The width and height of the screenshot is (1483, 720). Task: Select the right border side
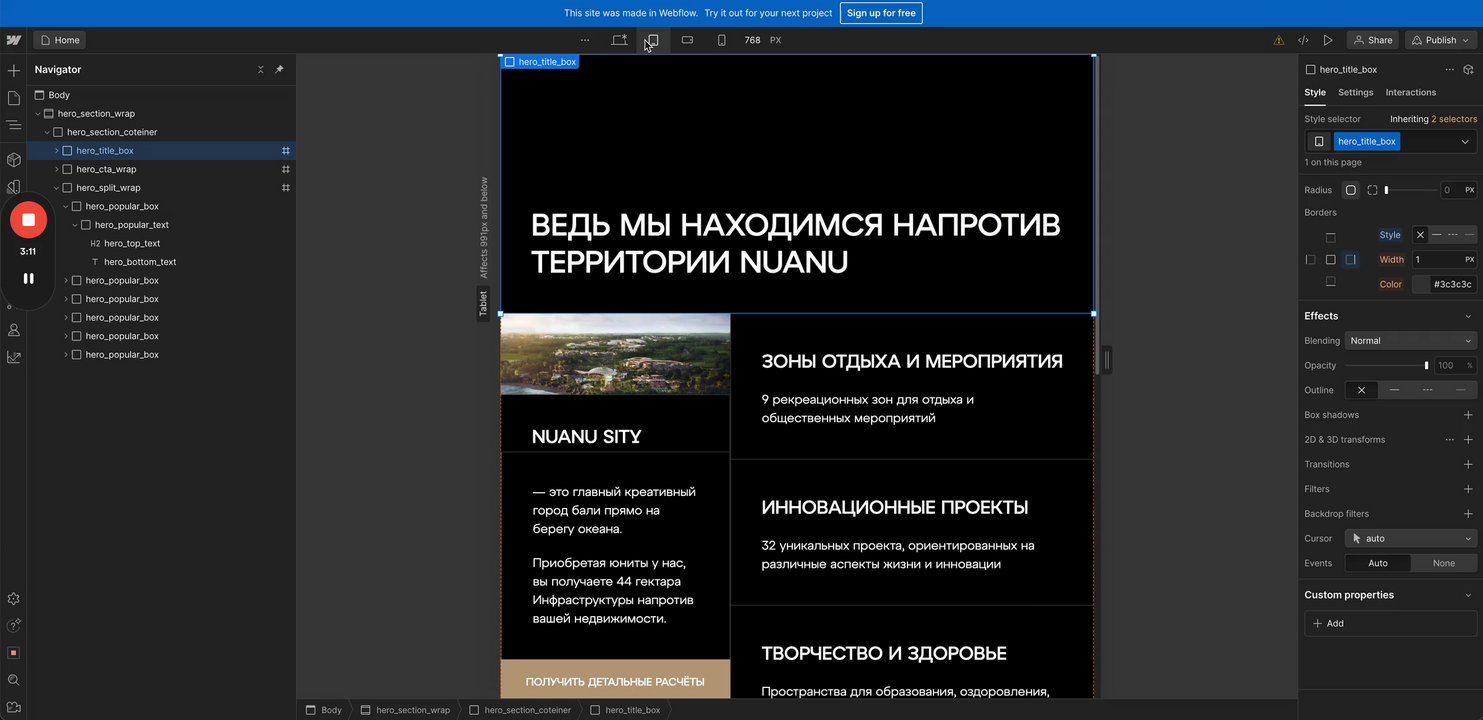pos(1351,260)
